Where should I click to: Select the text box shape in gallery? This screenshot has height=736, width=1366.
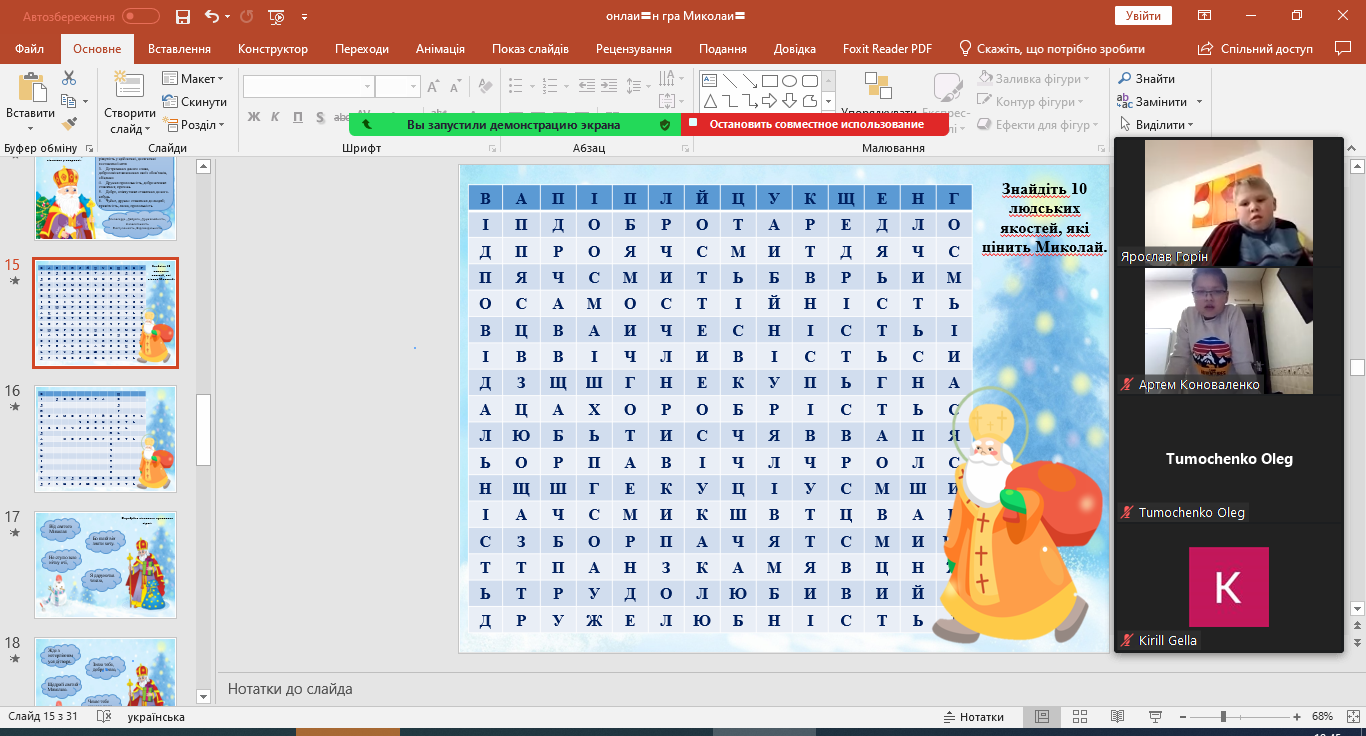click(710, 81)
